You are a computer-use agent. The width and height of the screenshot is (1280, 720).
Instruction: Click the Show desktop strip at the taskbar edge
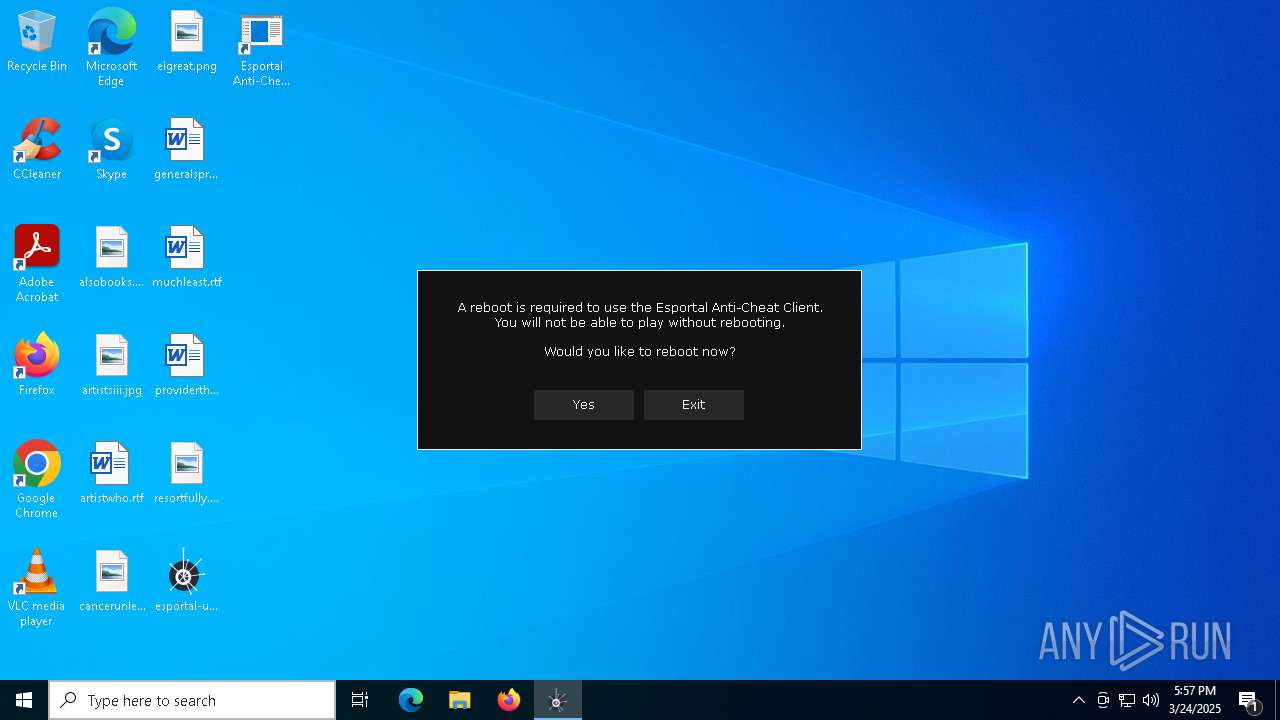click(x=1277, y=700)
